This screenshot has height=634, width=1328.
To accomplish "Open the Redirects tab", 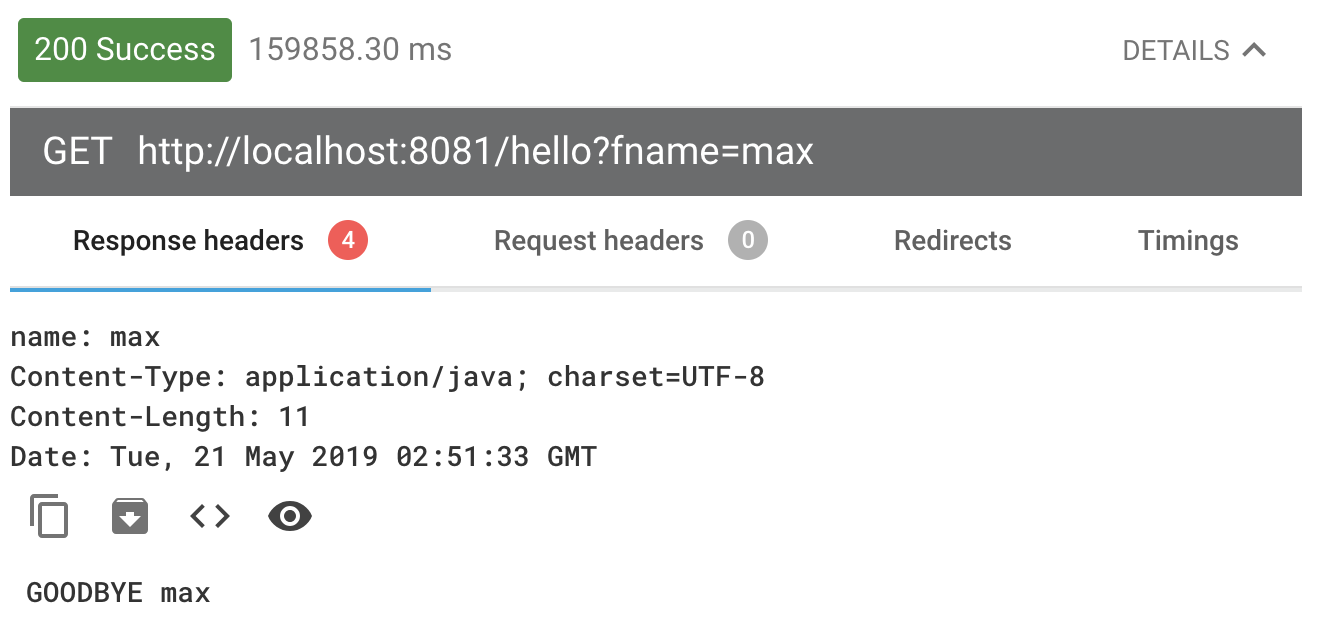I will tap(953, 241).
